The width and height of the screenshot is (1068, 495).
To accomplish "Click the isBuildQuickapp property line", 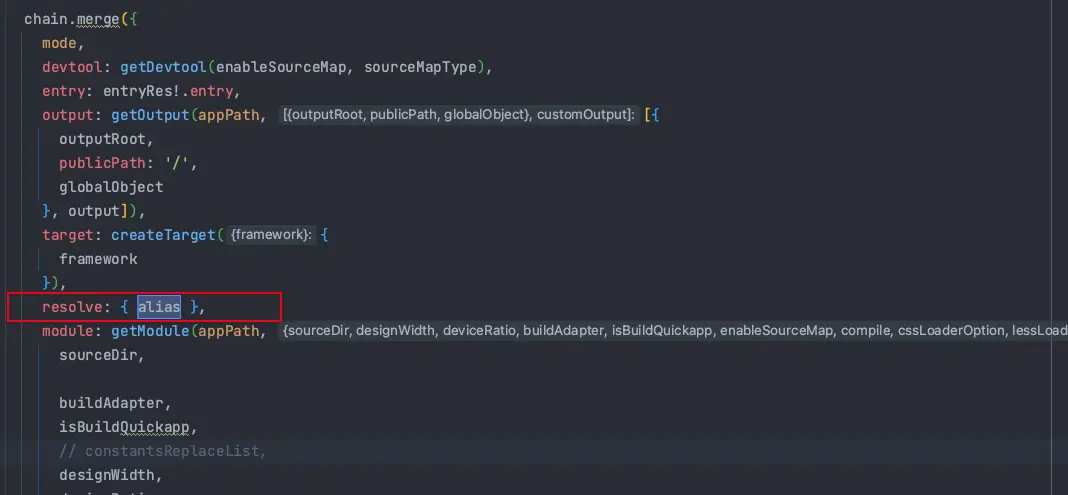I will [x=125, y=427].
